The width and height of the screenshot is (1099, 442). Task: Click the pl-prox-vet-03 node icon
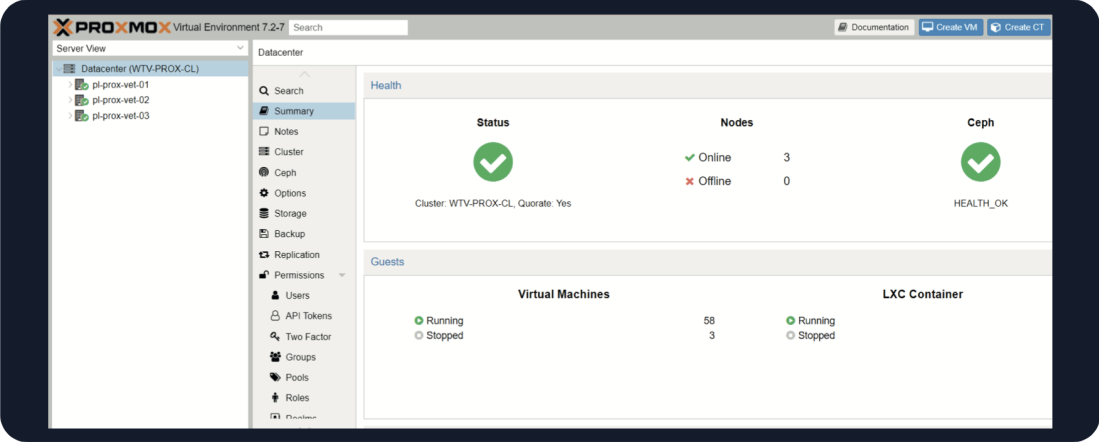pos(82,116)
